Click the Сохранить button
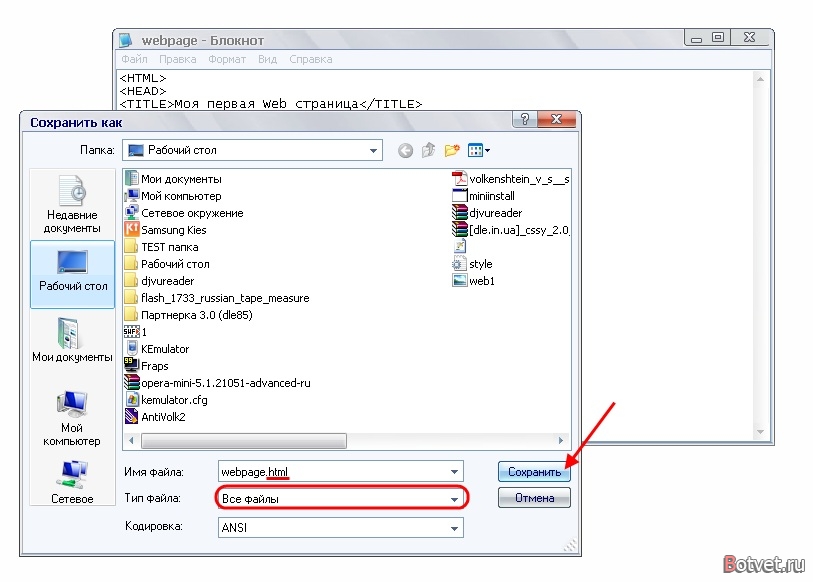Screen dimensions: 813x582 pyautogui.click(x=534, y=472)
